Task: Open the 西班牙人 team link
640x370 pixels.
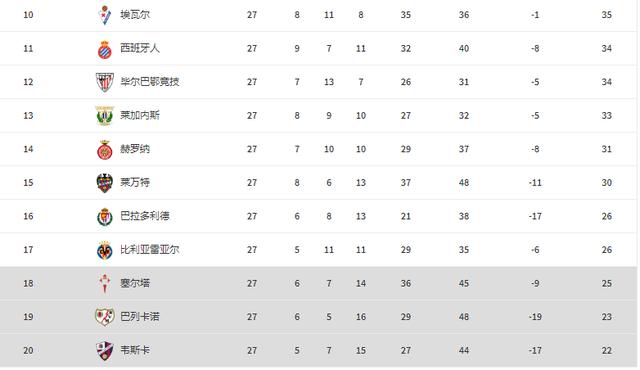Action: point(140,49)
